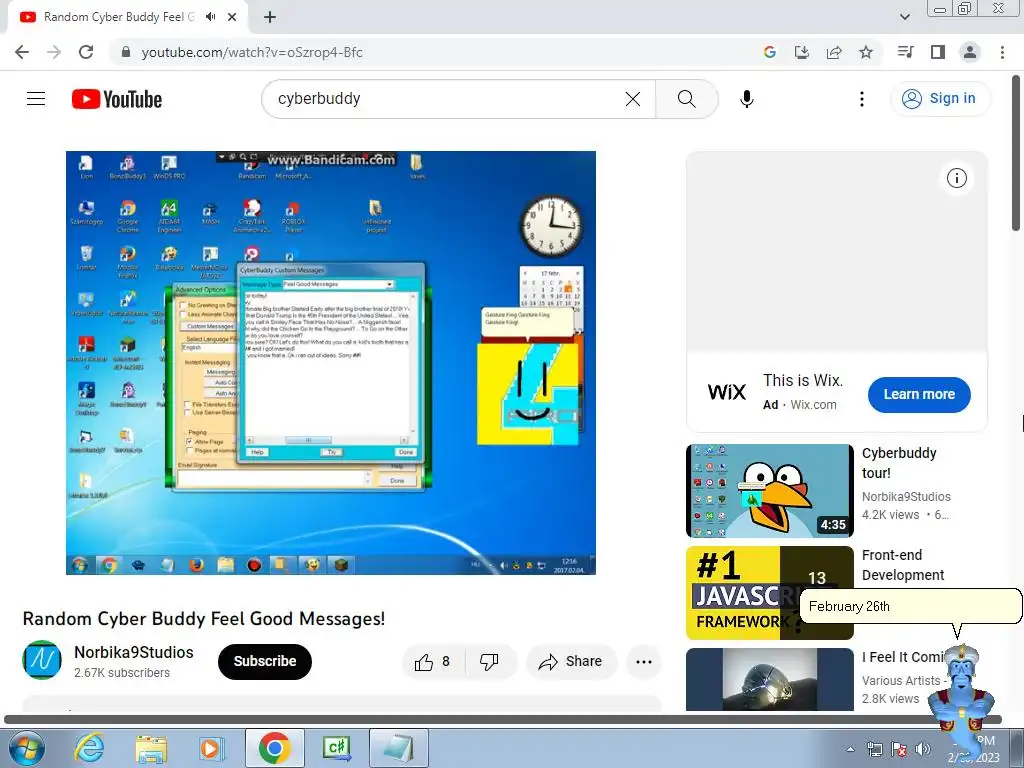This screenshot has width=1024, height=768.
Task: Open the JavaScript framework video thumbnail
Action: (x=770, y=593)
